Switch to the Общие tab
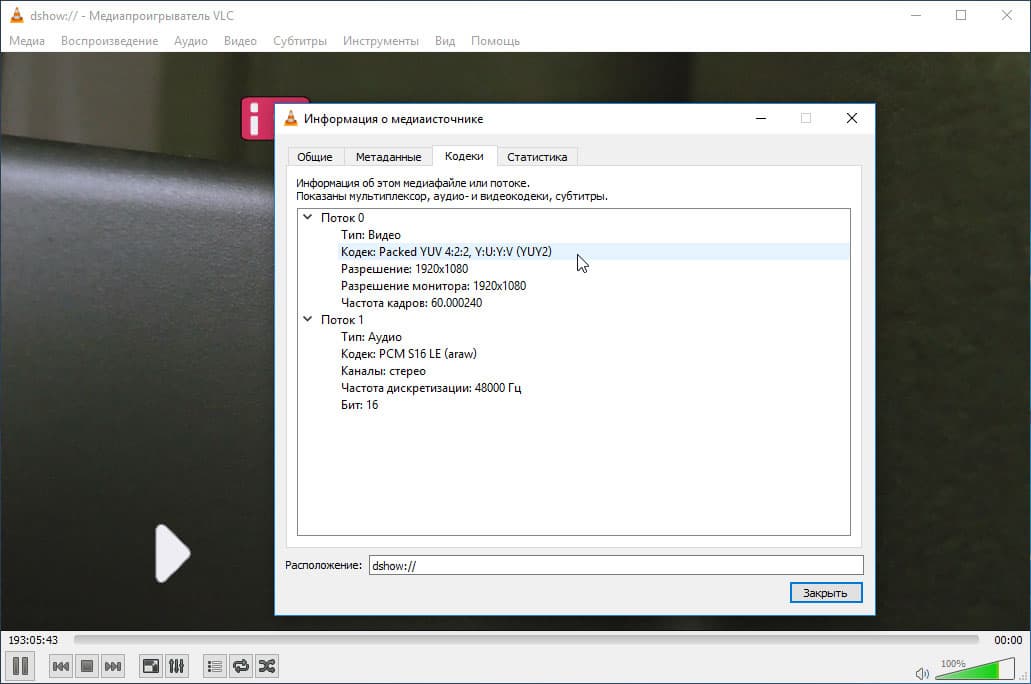Screen dimensions: 1031x684 click(x=315, y=157)
